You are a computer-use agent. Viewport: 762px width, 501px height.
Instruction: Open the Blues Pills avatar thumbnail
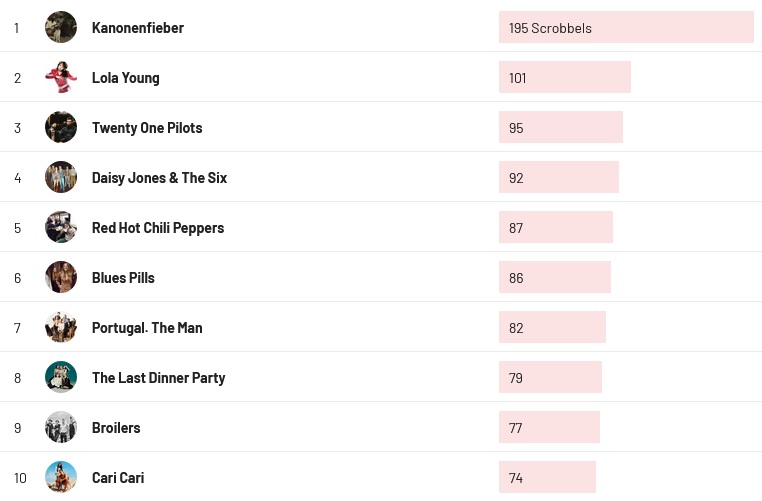click(x=61, y=277)
